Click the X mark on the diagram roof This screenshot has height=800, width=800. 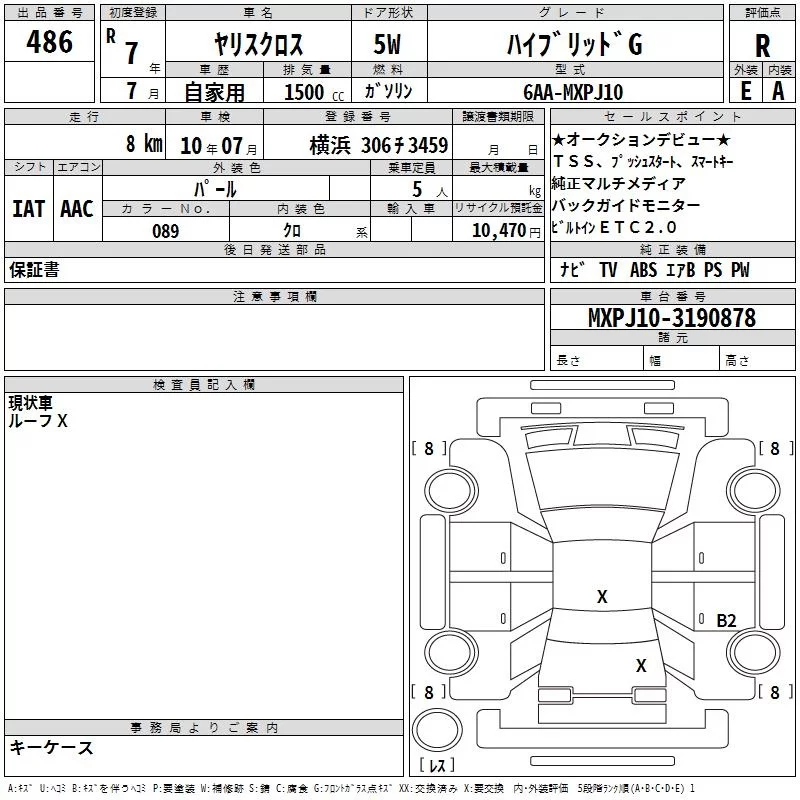pos(602,596)
